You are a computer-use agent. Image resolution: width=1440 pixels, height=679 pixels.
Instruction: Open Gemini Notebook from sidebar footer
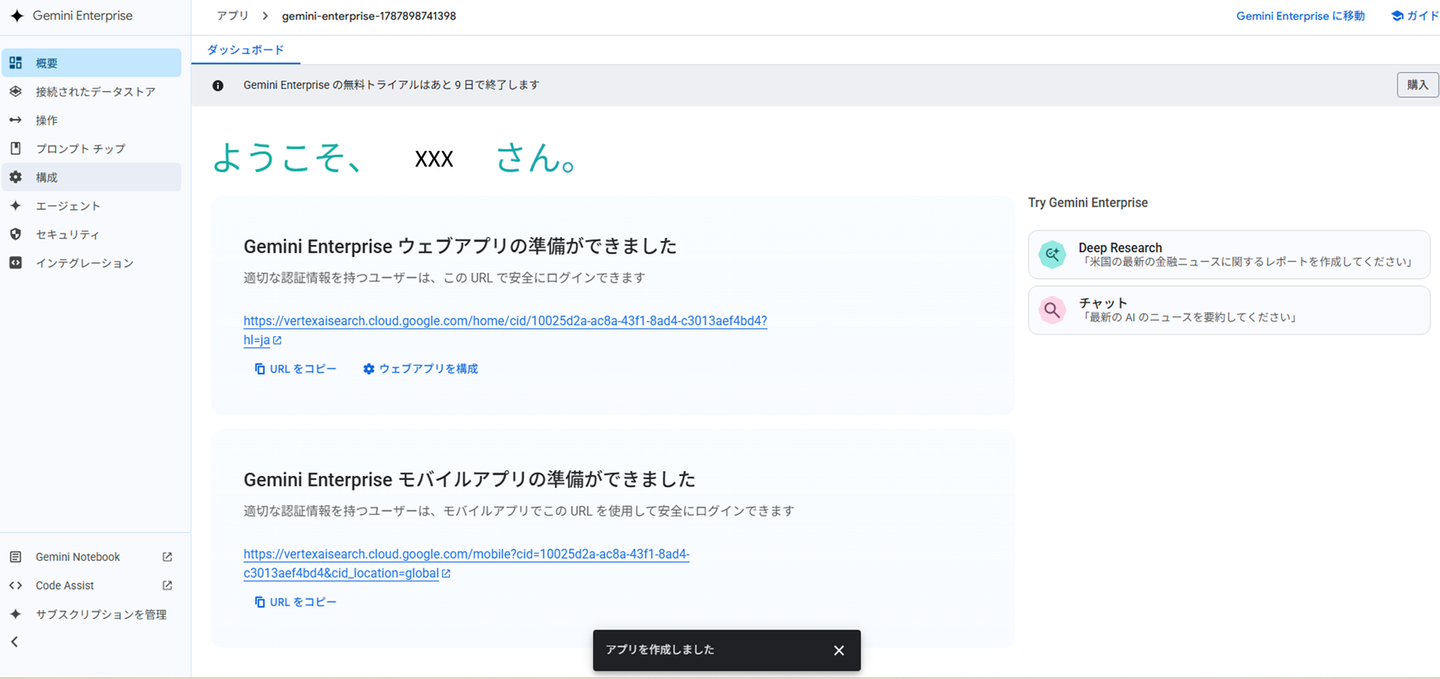[91, 557]
